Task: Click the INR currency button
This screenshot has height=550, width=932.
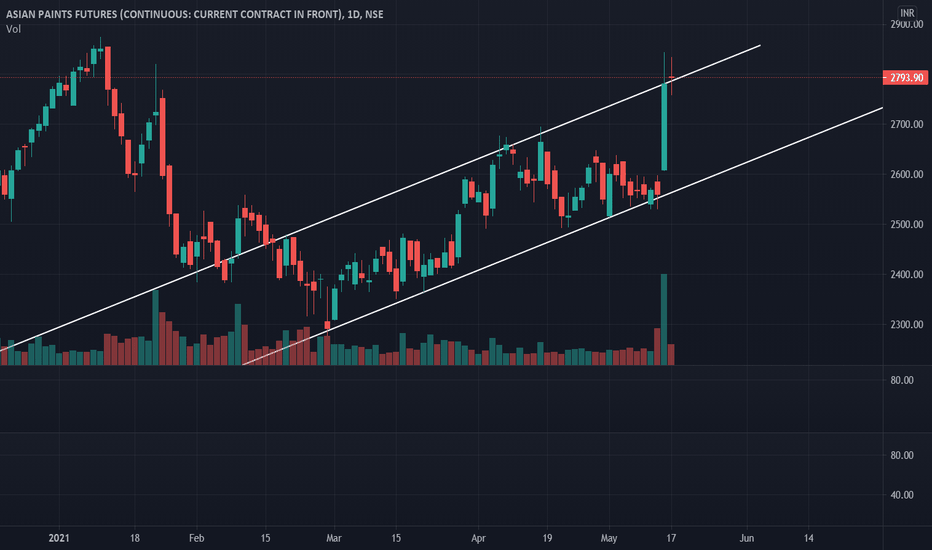Action: tap(906, 12)
